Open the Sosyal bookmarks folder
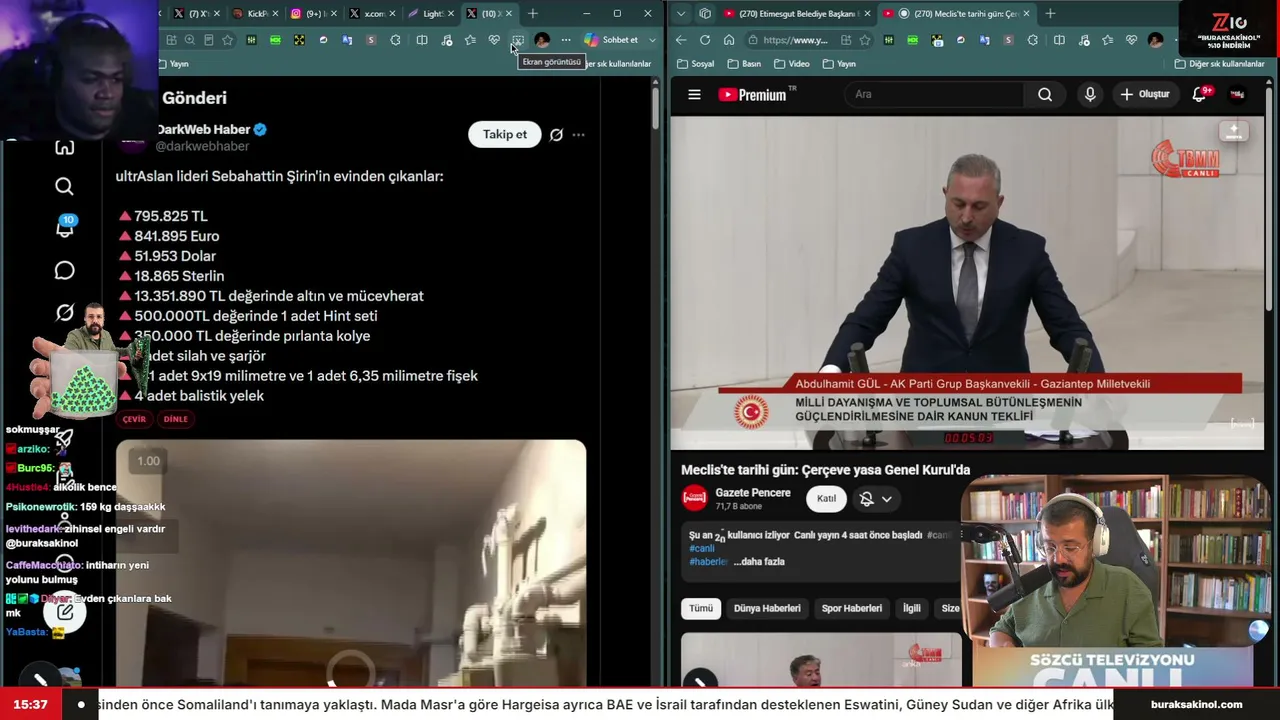The height and width of the screenshot is (720, 1280). pos(696,64)
